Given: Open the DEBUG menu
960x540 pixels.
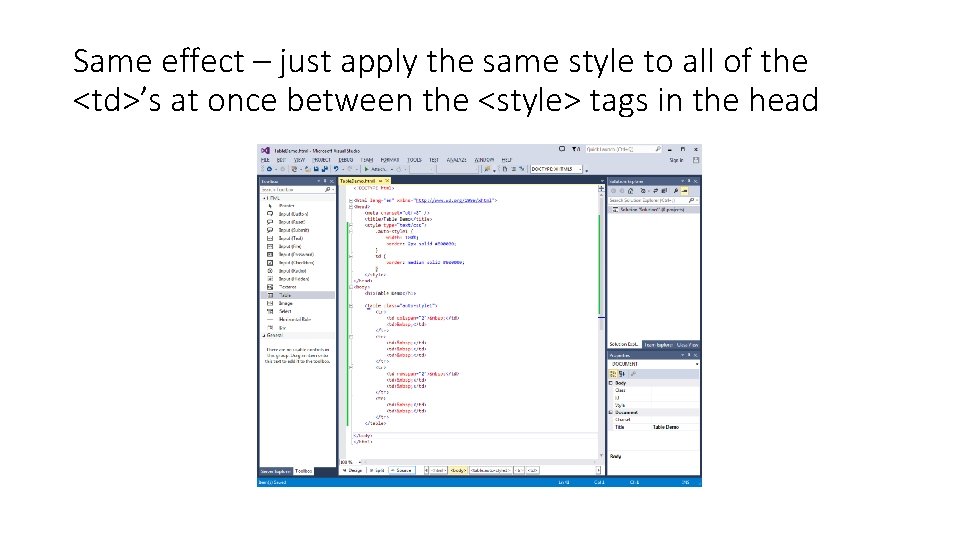Looking at the screenshot, I should [346, 160].
